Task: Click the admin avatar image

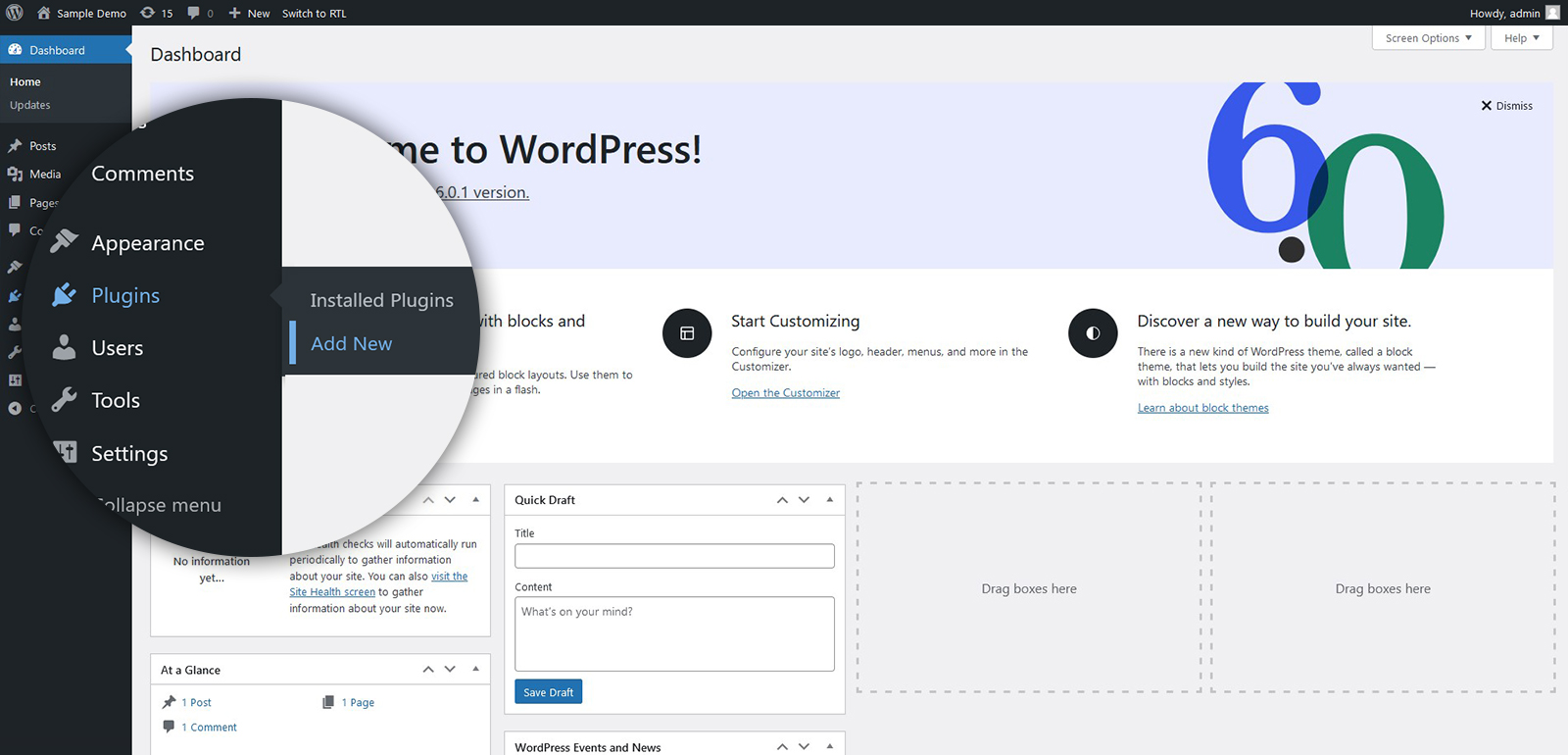Action: point(1552,13)
